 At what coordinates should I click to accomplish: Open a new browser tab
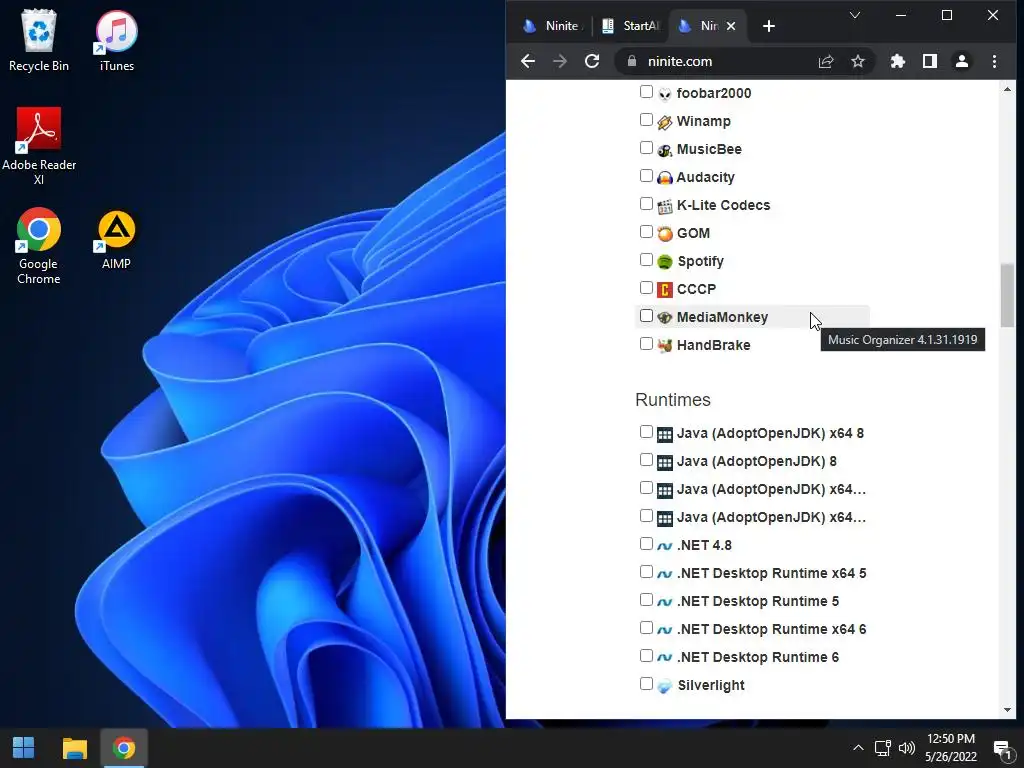click(769, 26)
